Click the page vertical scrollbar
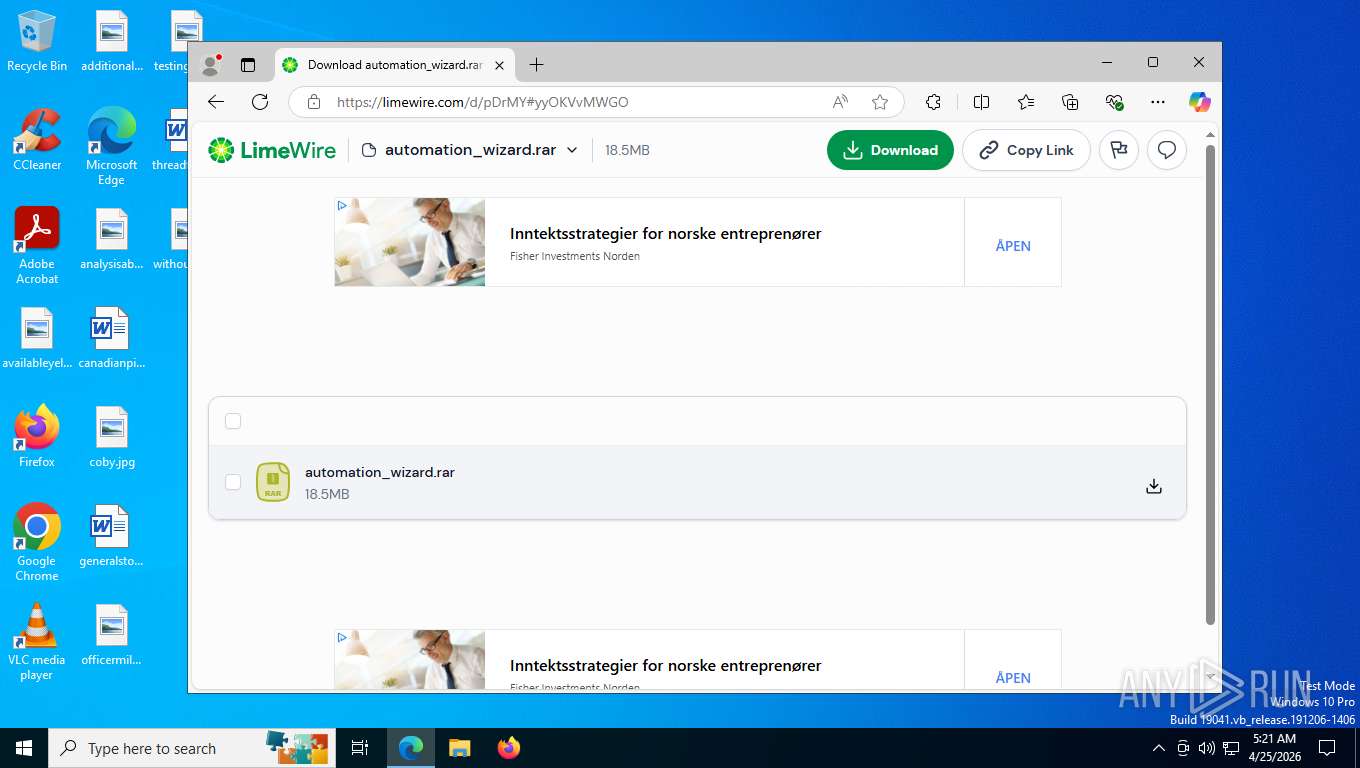 tap(1210, 385)
